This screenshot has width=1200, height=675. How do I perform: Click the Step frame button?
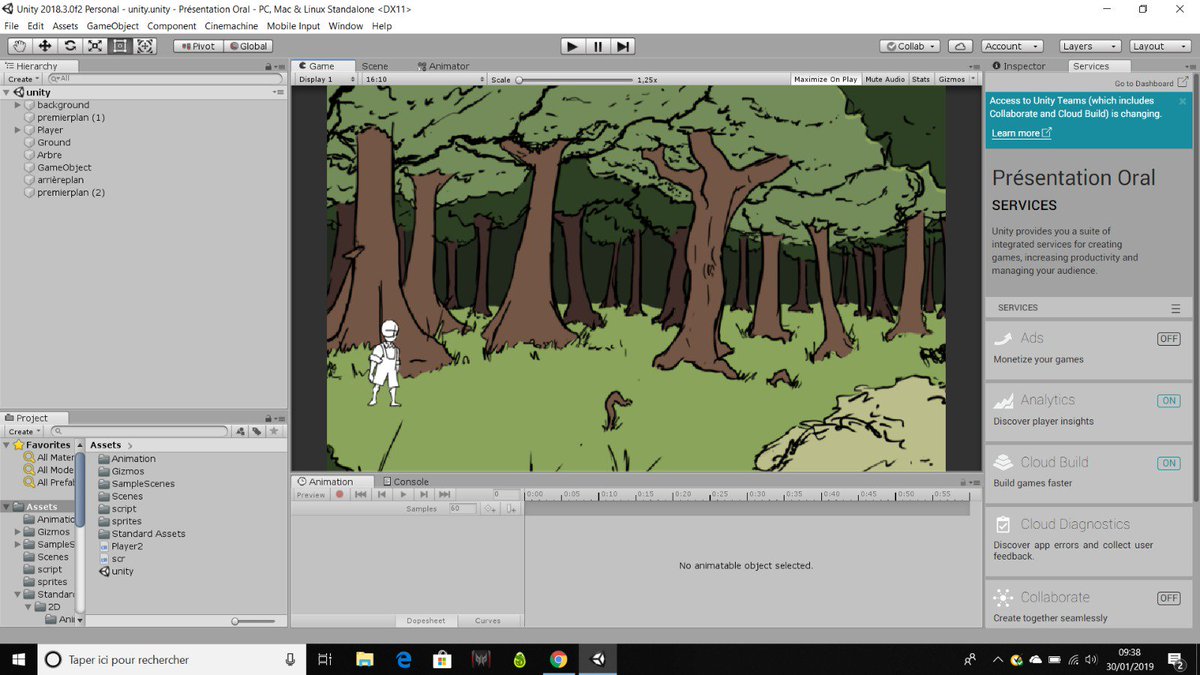[623, 46]
